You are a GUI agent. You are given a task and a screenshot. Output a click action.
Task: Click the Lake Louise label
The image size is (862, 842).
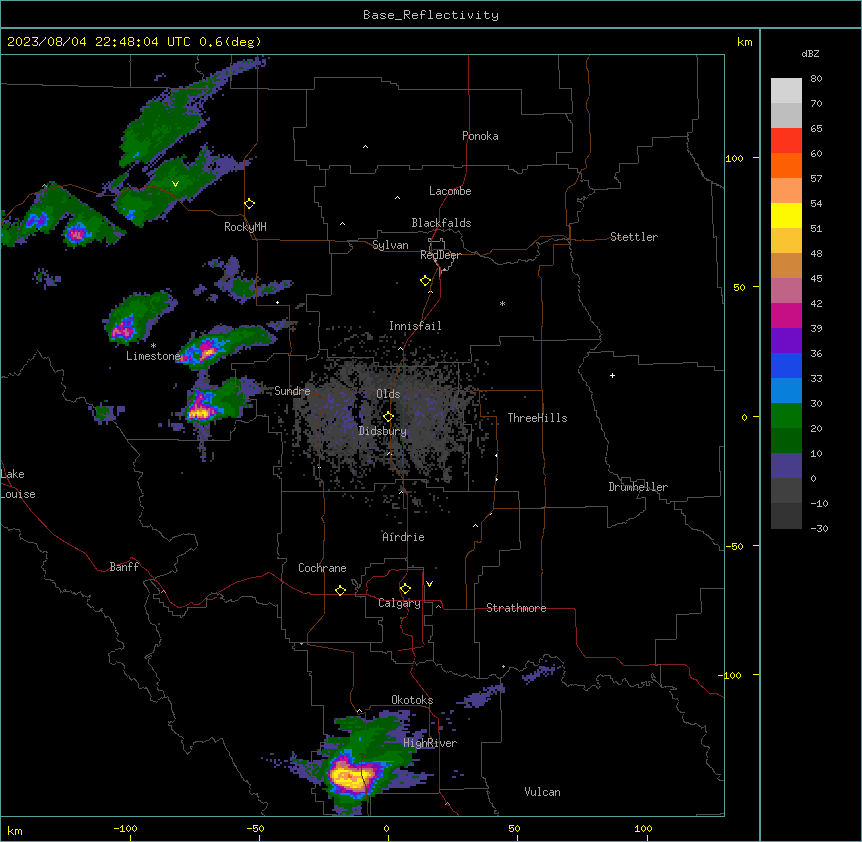click(x=16, y=484)
